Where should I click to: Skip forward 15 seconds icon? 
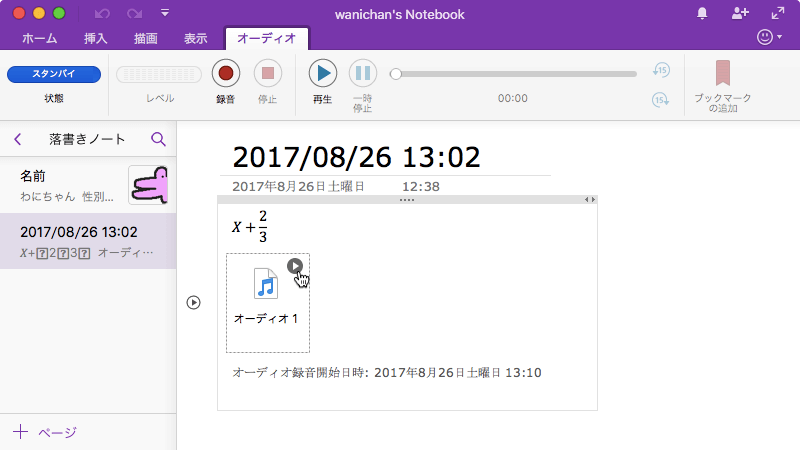[x=661, y=99]
